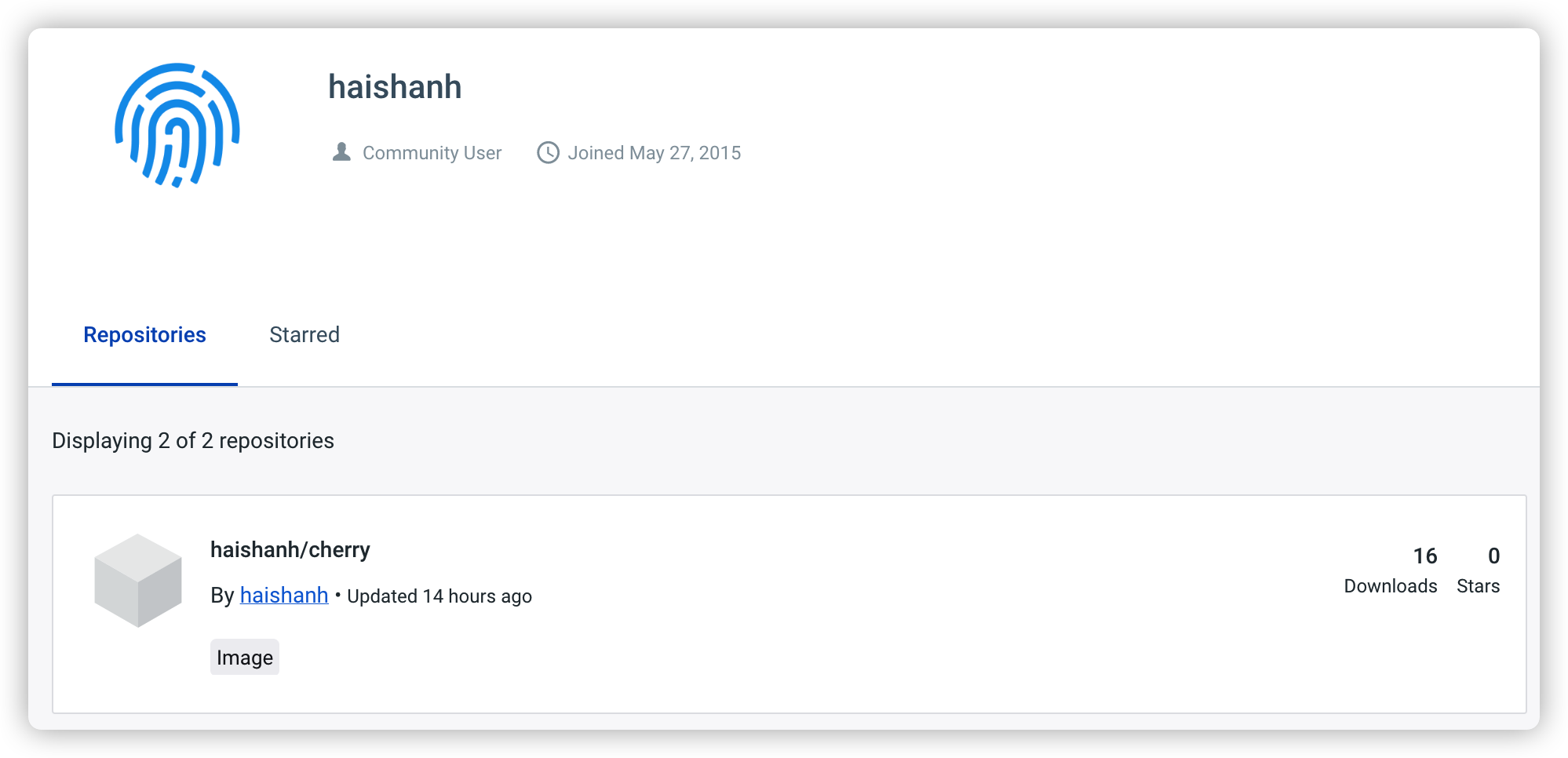Click the Joined May 27, 2015 text
This screenshot has width=1568, height=758.
pyautogui.click(x=655, y=153)
